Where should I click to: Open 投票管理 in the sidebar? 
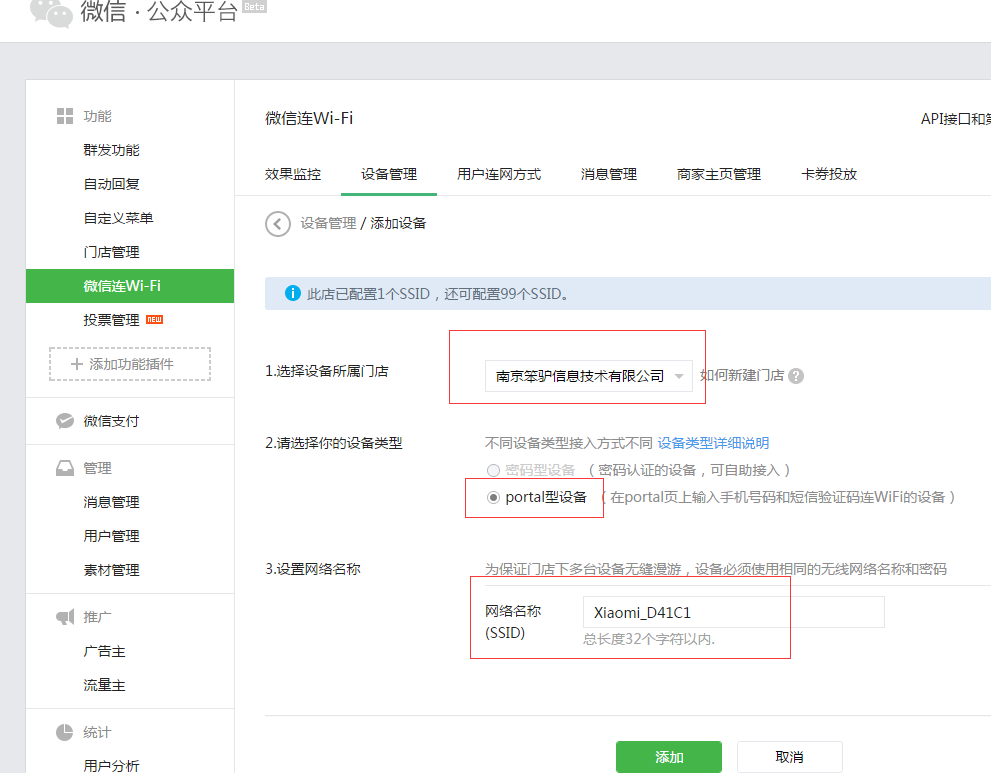(112, 320)
